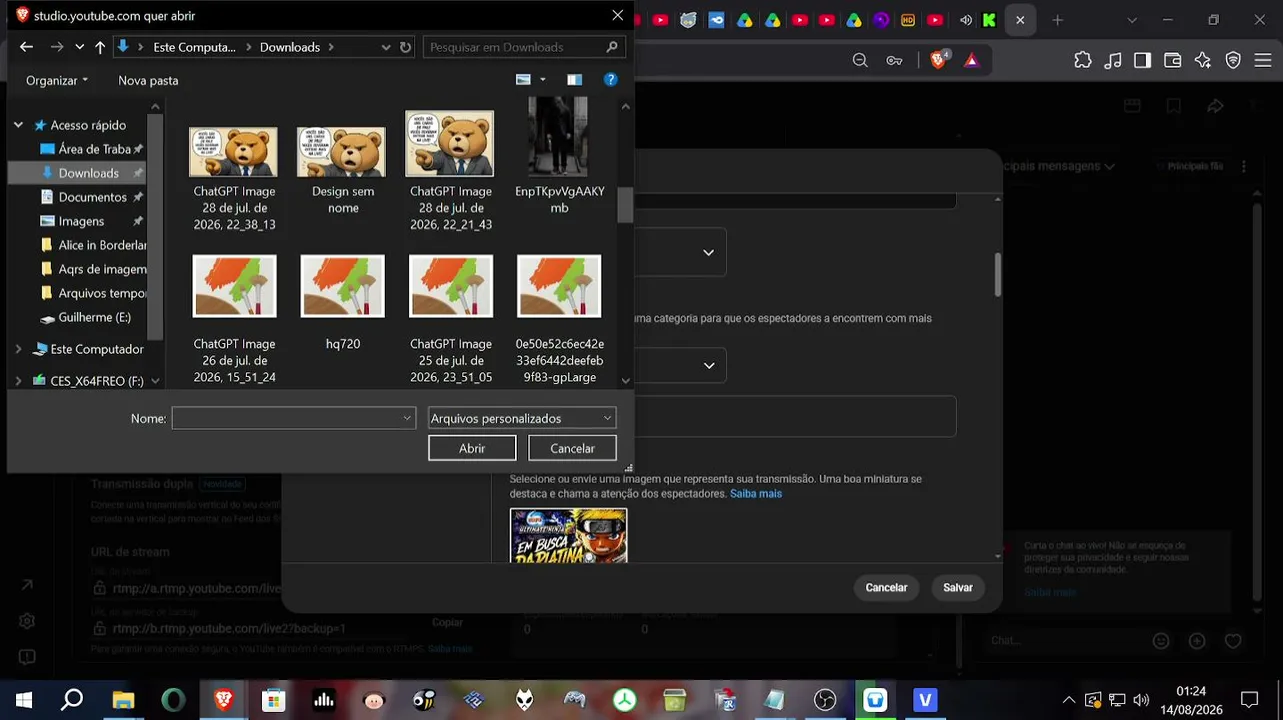Click Cancelar in the file dialog
This screenshot has height=720, width=1283.
pyautogui.click(x=572, y=448)
